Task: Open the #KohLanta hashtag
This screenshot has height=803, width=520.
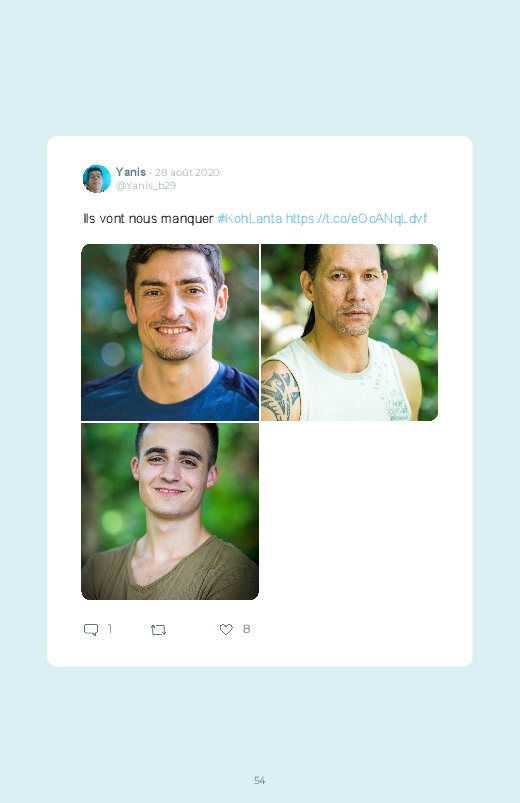Action: point(249,219)
